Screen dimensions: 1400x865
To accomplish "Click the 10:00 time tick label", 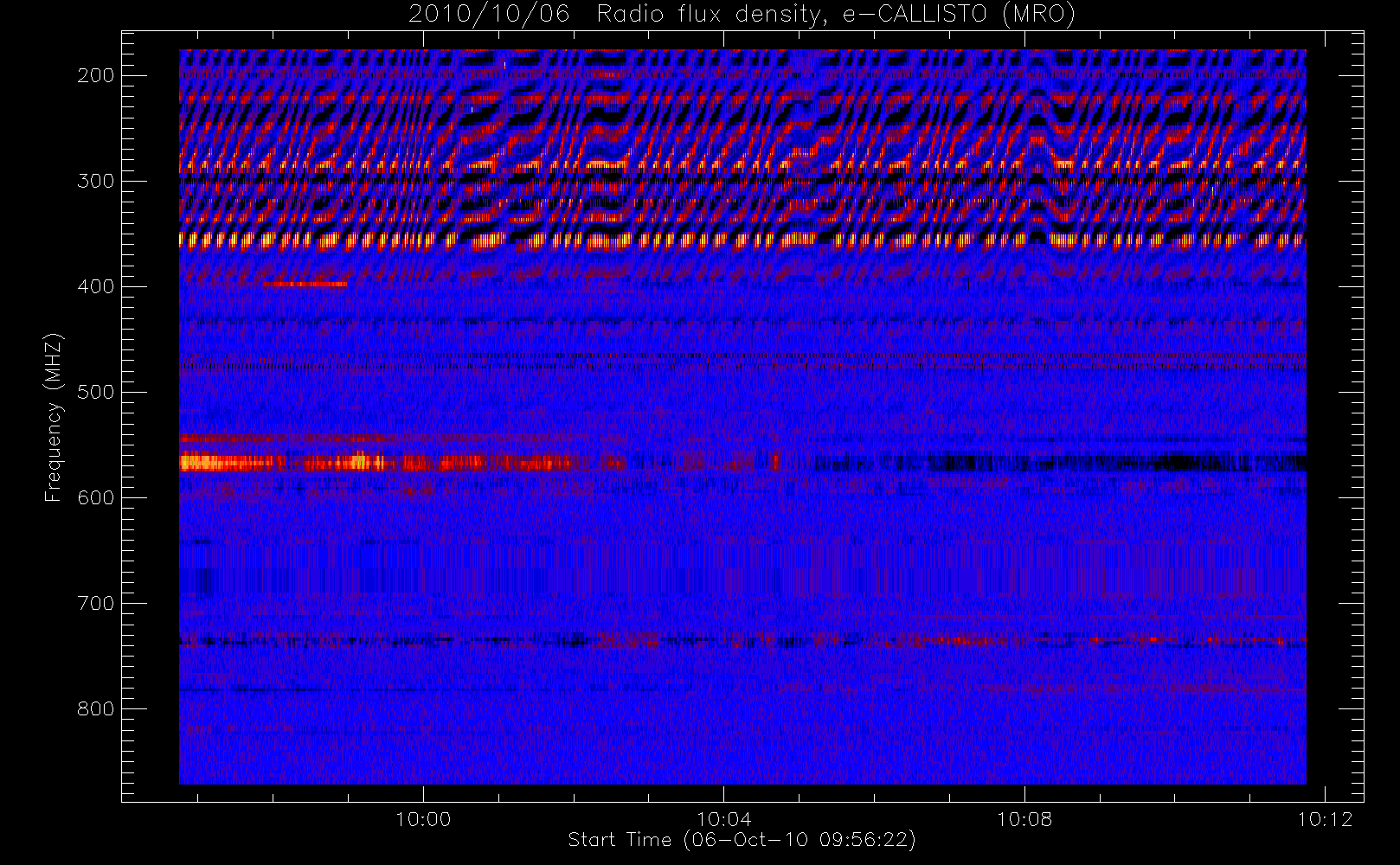I will [423, 819].
